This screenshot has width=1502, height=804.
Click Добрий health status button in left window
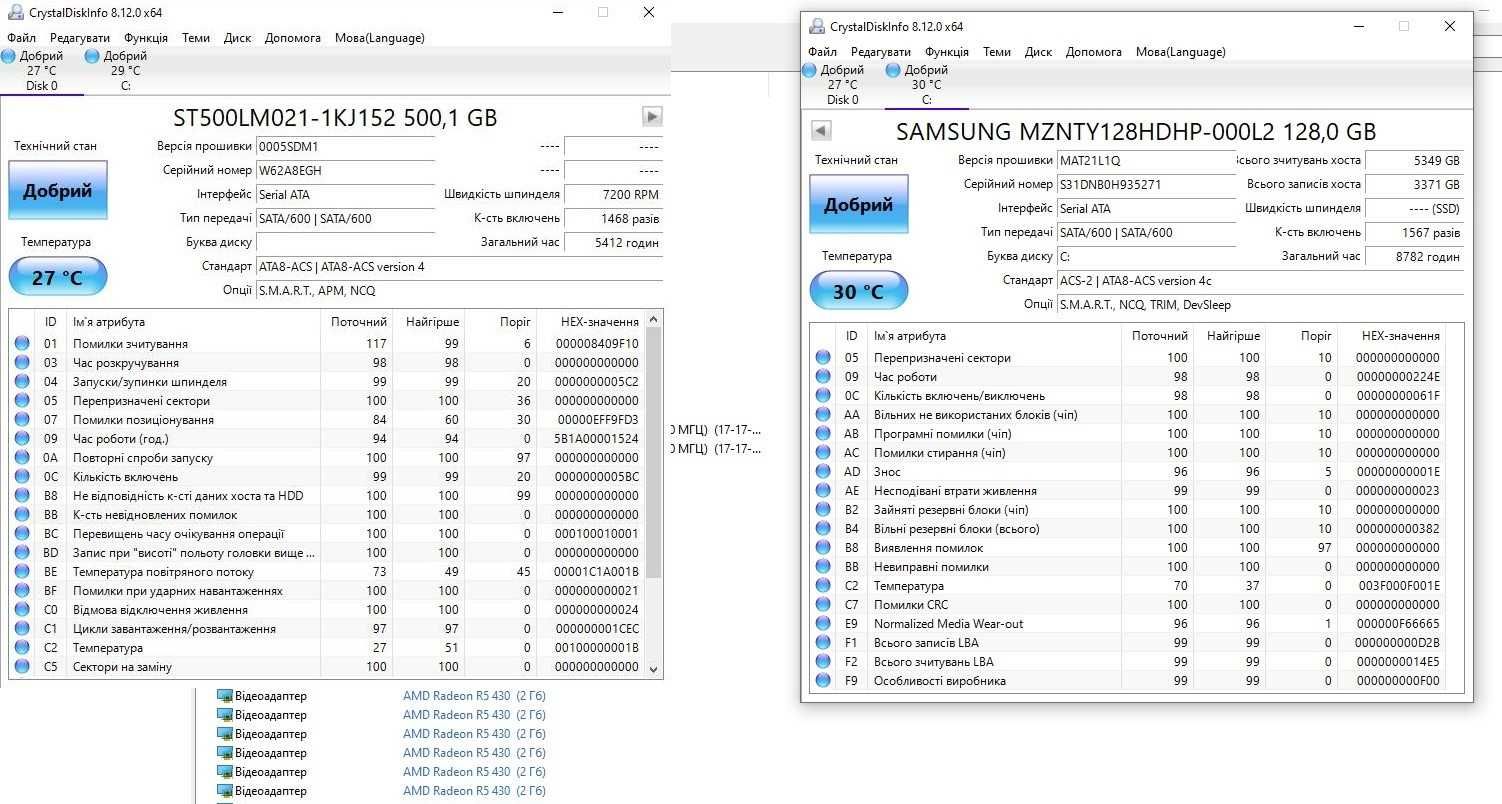(57, 190)
